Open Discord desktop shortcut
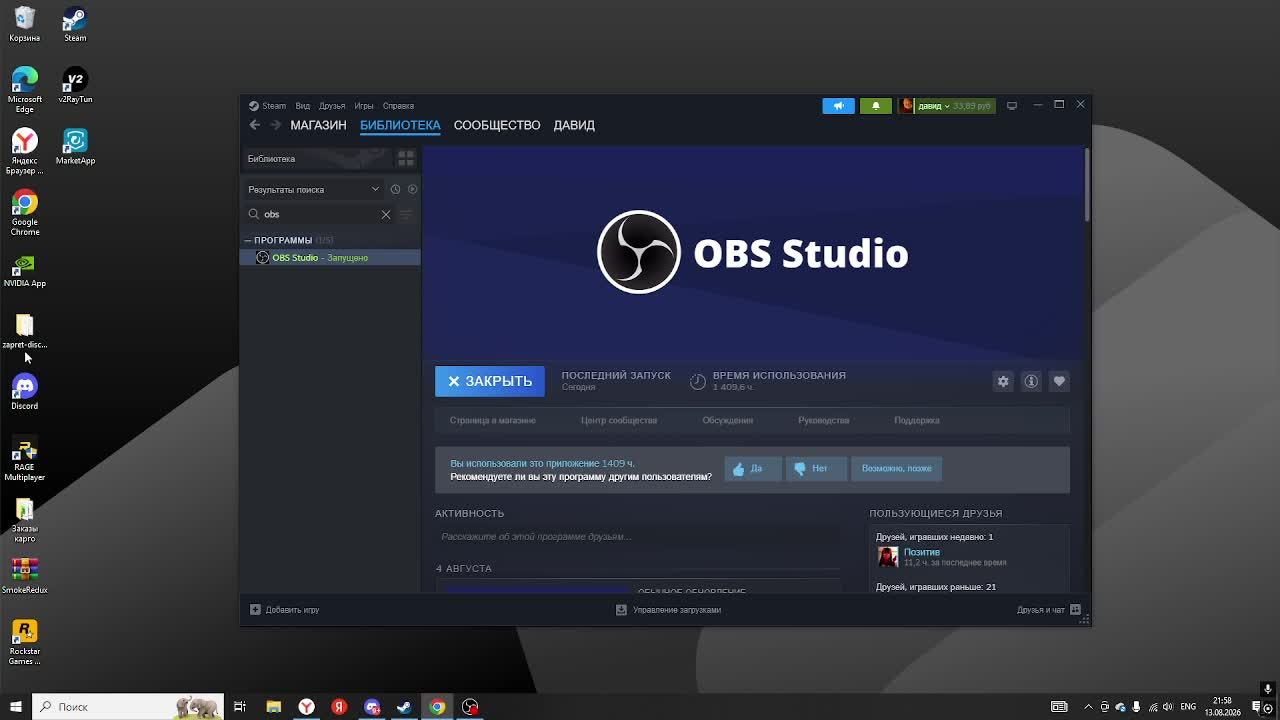Image resolution: width=1280 pixels, height=720 pixels. (25, 392)
